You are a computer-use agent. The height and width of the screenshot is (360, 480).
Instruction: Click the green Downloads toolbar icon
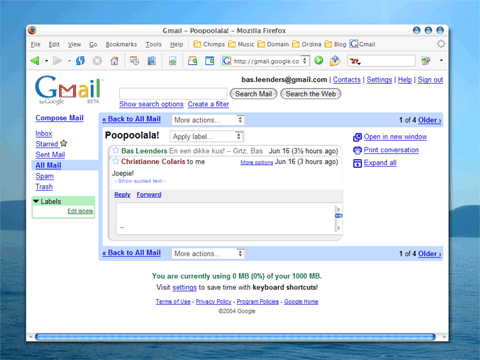pyautogui.click(x=173, y=61)
